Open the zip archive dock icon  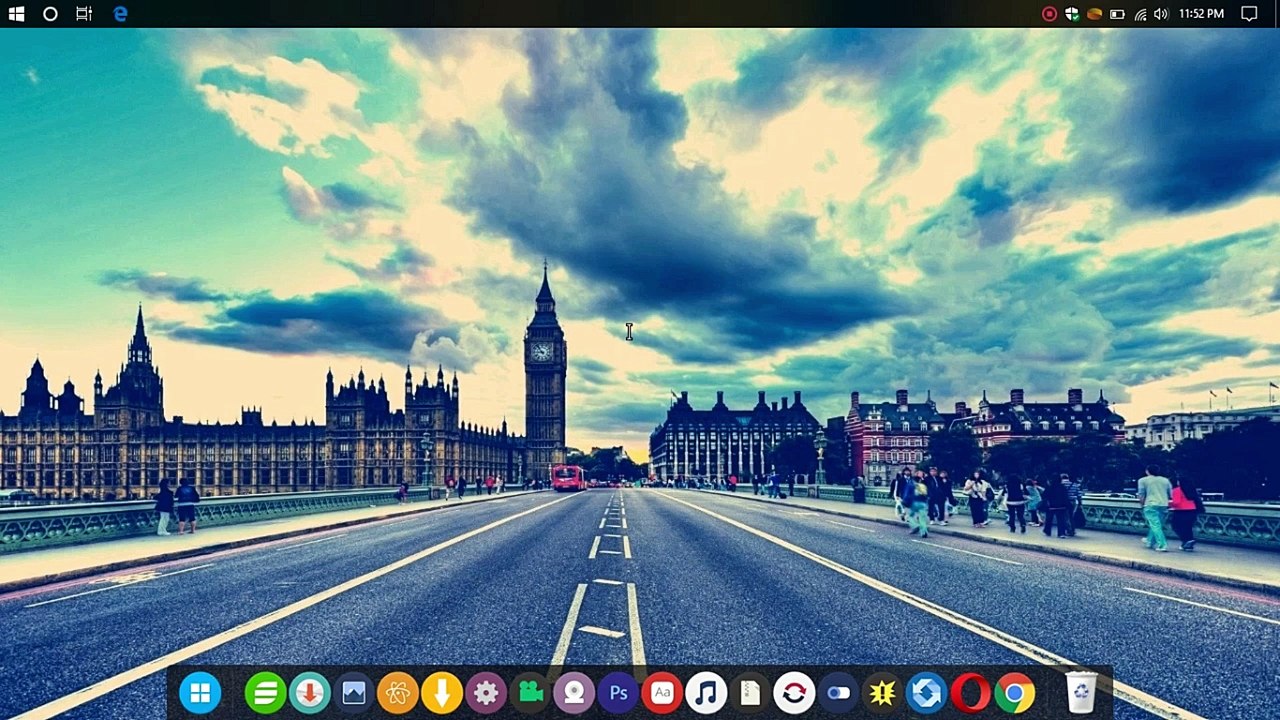click(750, 692)
